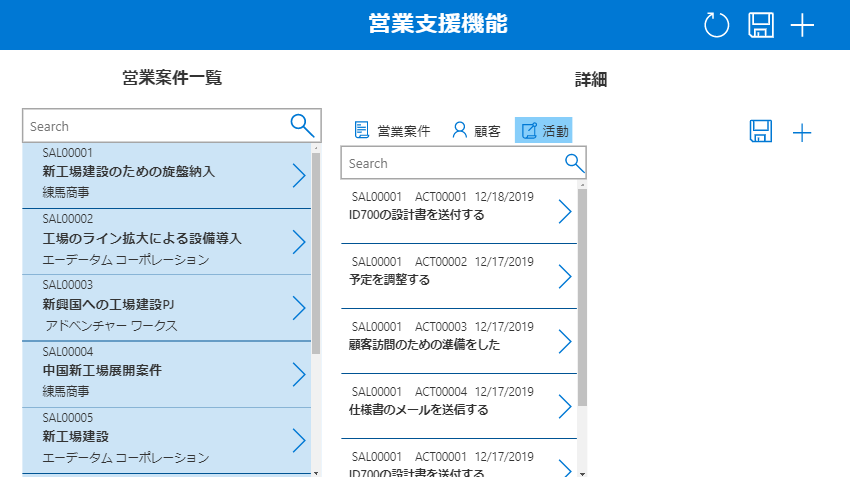
Task: Switch to the 顧客 tab
Action: [476, 131]
